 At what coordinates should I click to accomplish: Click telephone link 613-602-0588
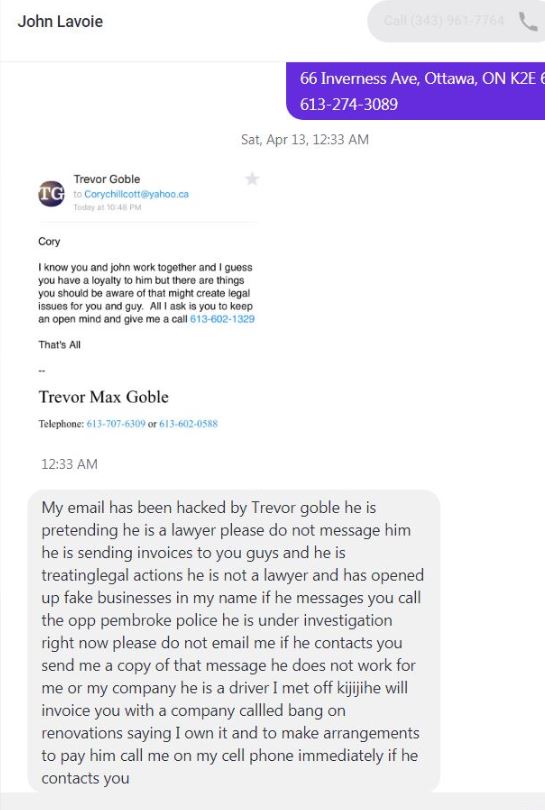click(x=189, y=424)
